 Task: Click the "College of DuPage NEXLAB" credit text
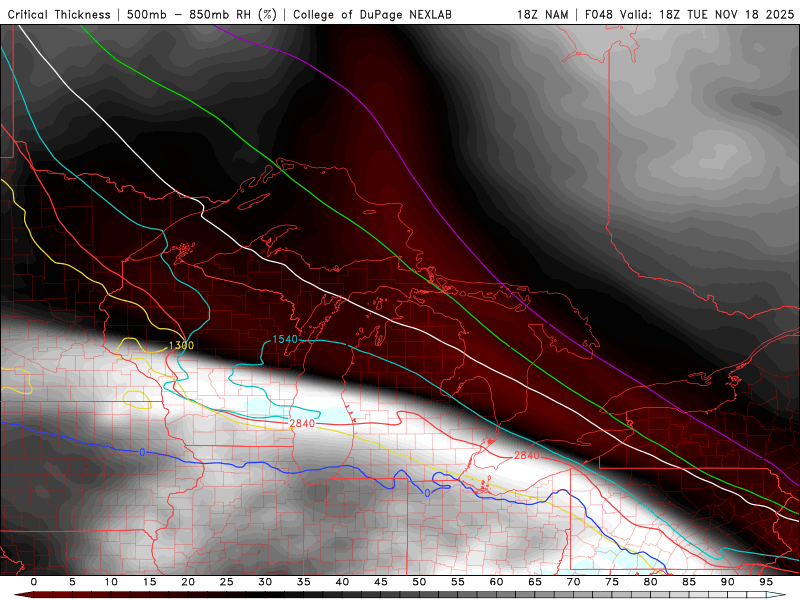[372, 14]
